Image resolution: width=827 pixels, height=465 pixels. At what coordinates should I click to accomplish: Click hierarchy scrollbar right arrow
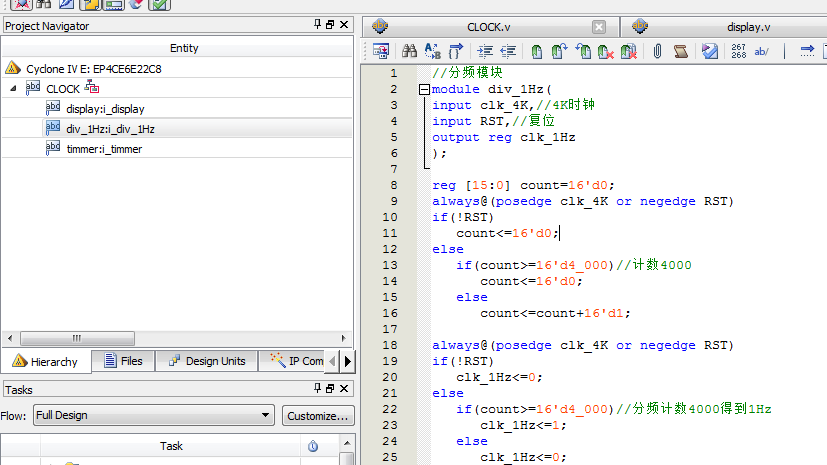343,338
